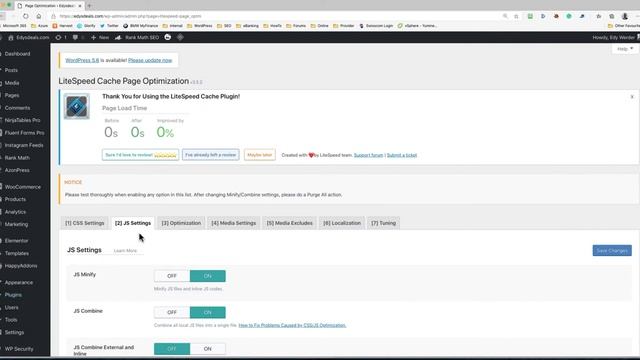
Task: Set JS Combine External and Inline to ON
Action: [x=207, y=349]
